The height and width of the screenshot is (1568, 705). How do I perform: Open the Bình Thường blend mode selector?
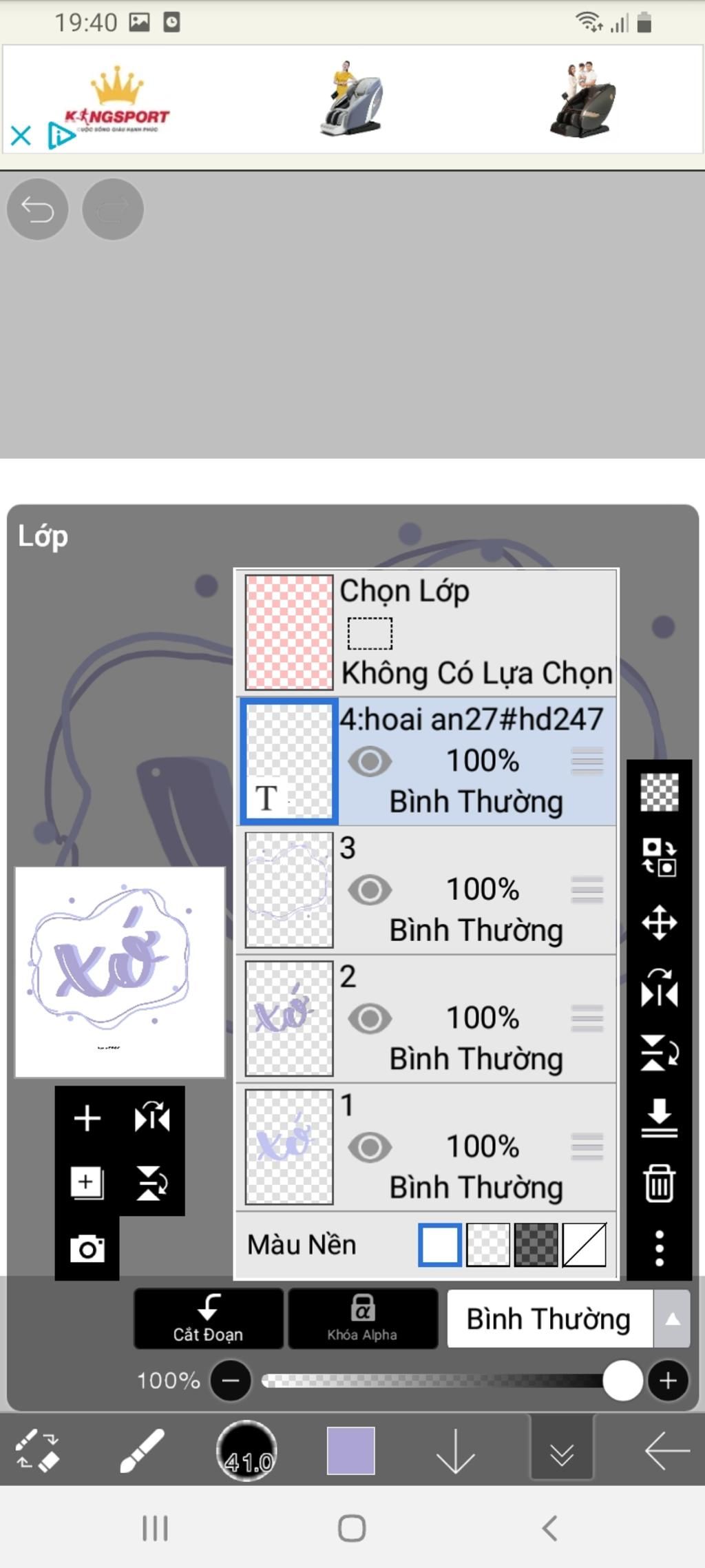click(549, 1319)
